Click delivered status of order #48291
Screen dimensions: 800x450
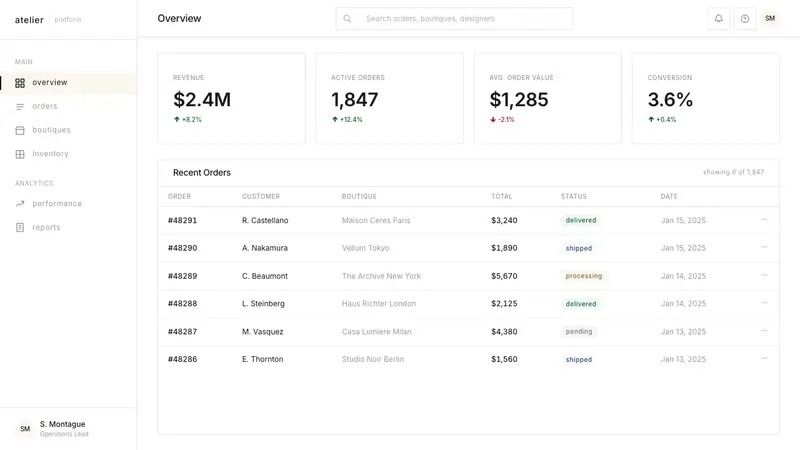(581, 220)
